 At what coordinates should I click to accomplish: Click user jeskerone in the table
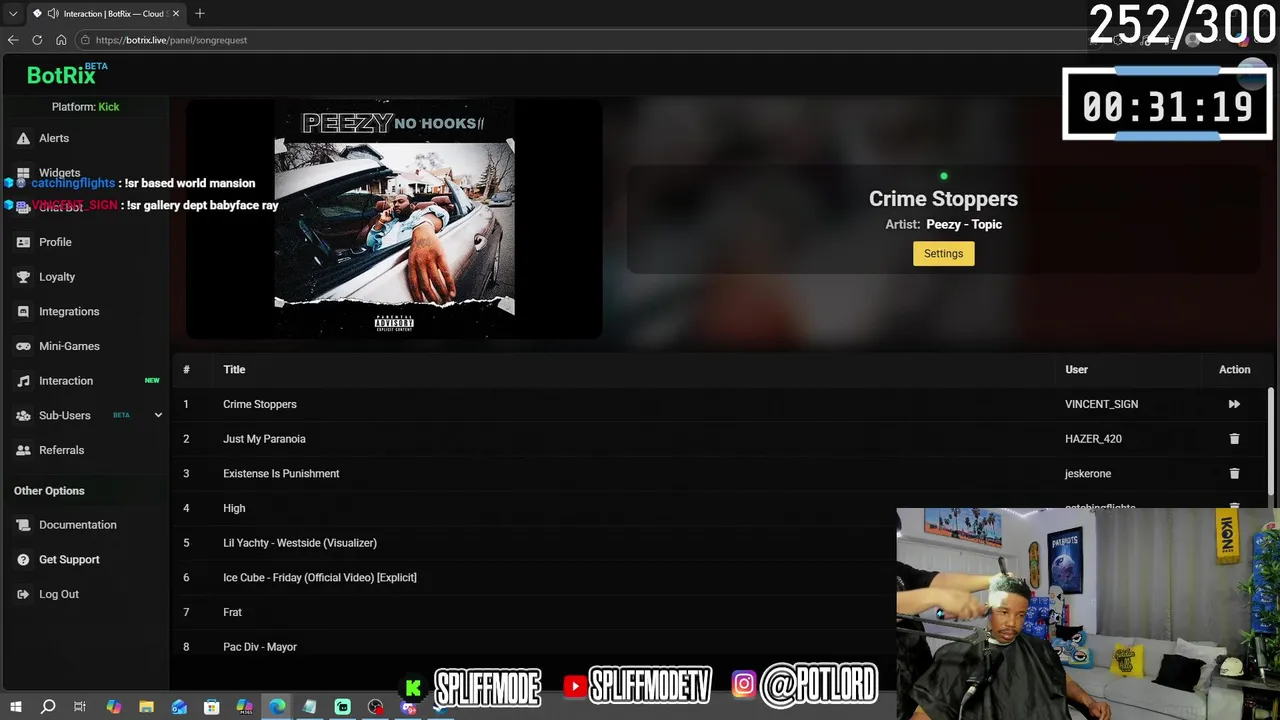click(x=1088, y=474)
